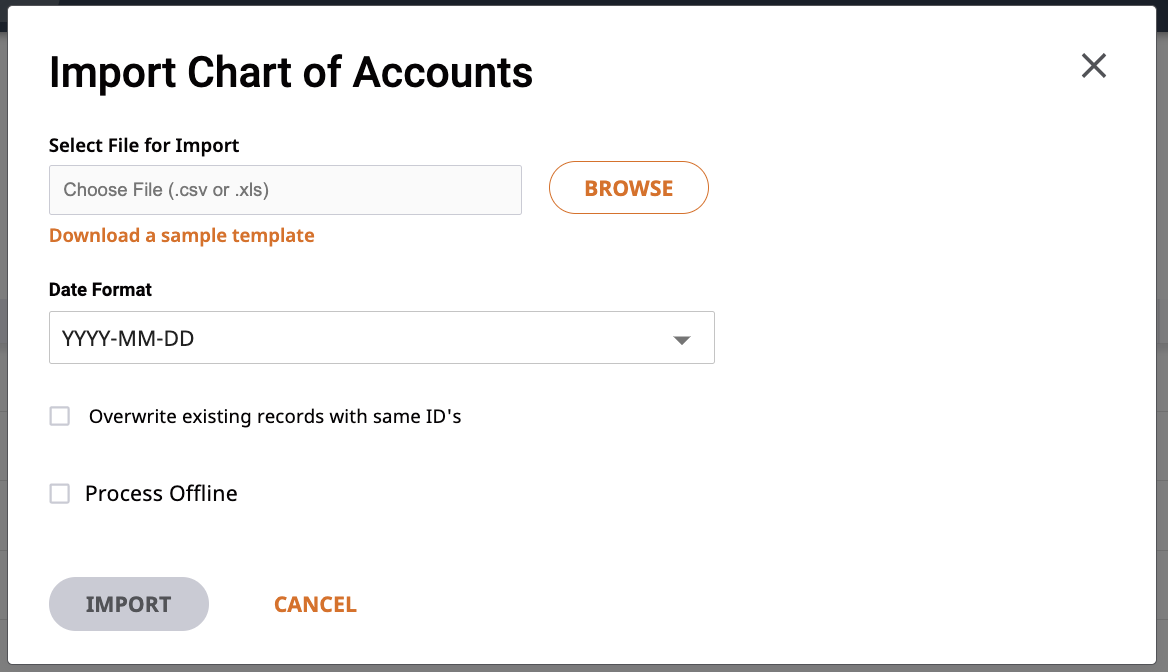Click the Choose File input field
The image size is (1168, 672).
pyautogui.click(x=285, y=190)
